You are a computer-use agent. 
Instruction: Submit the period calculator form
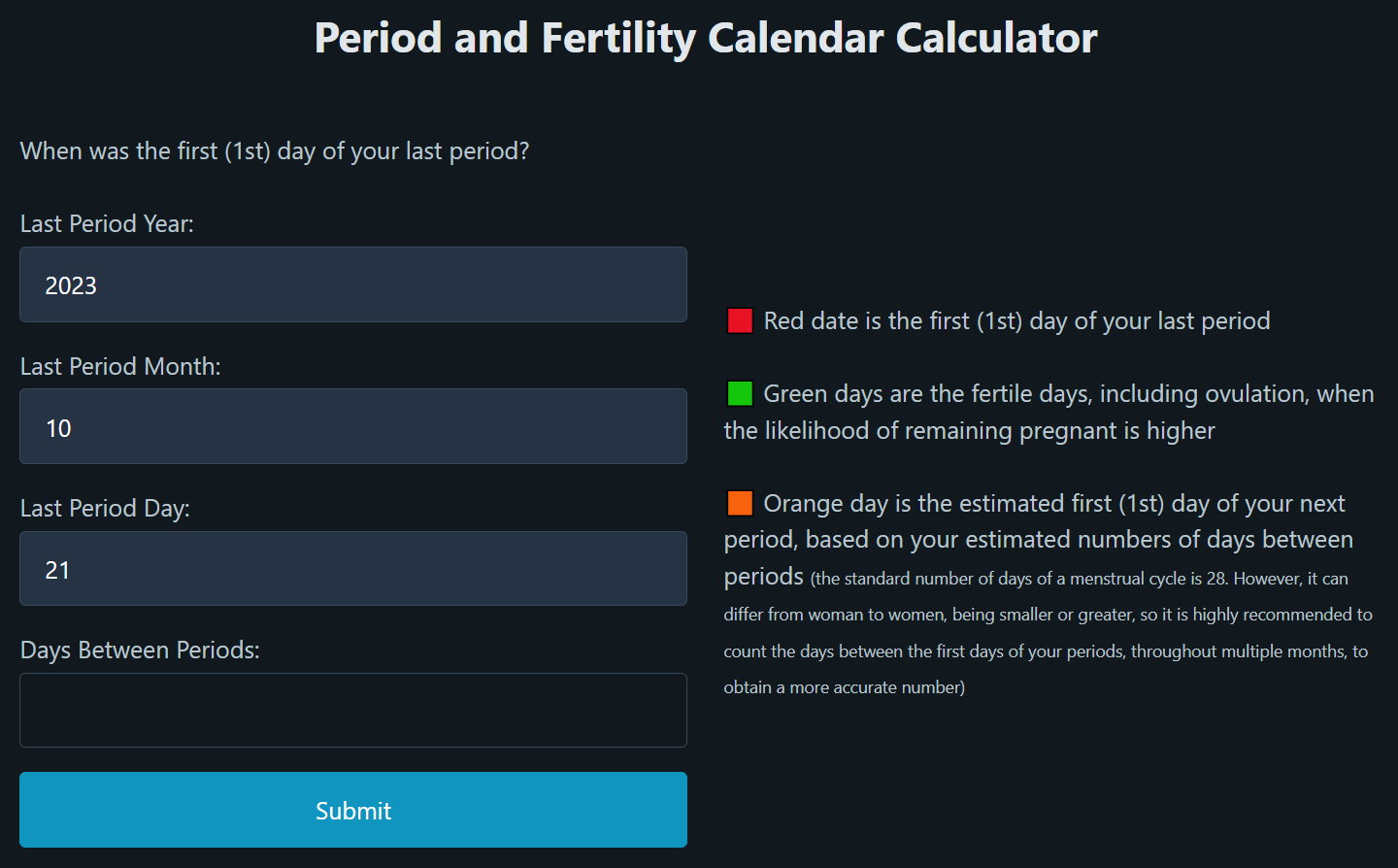(353, 810)
